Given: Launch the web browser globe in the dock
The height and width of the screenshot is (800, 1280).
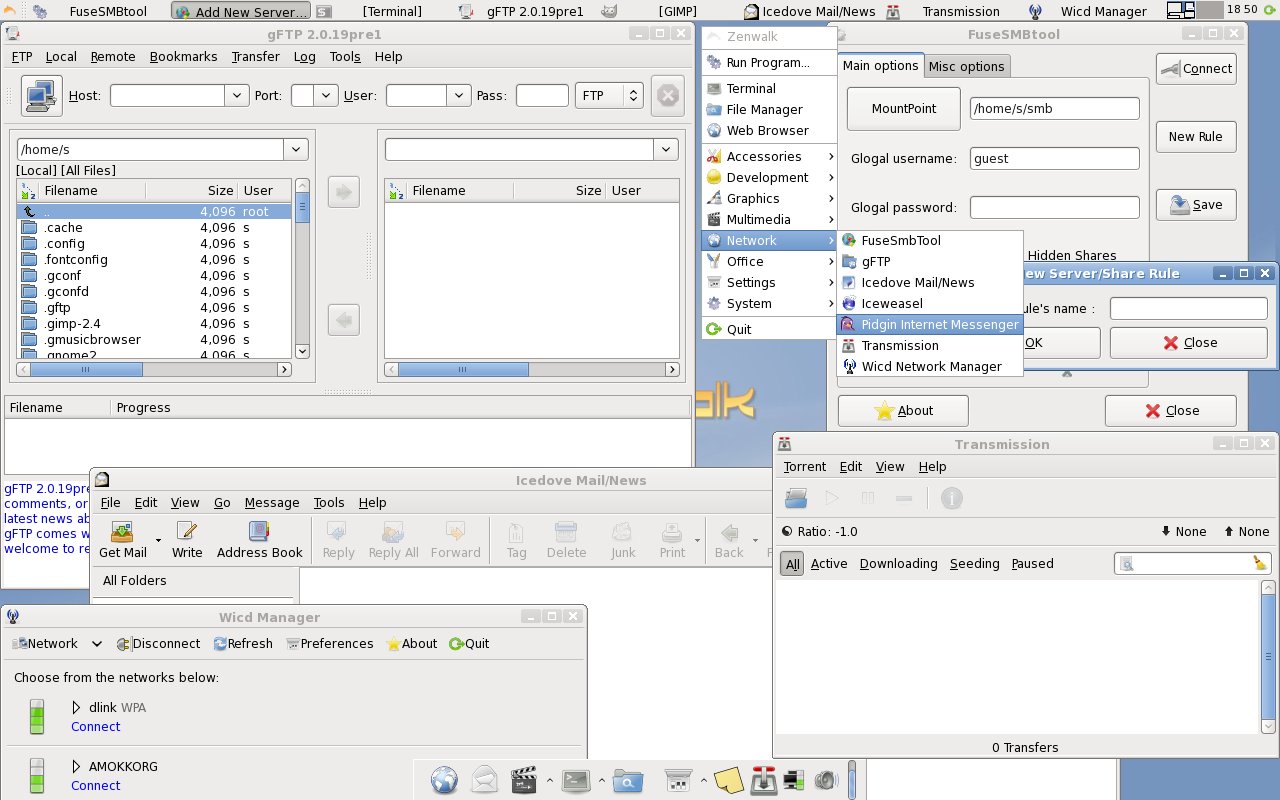Looking at the screenshot, I should 445,780.
